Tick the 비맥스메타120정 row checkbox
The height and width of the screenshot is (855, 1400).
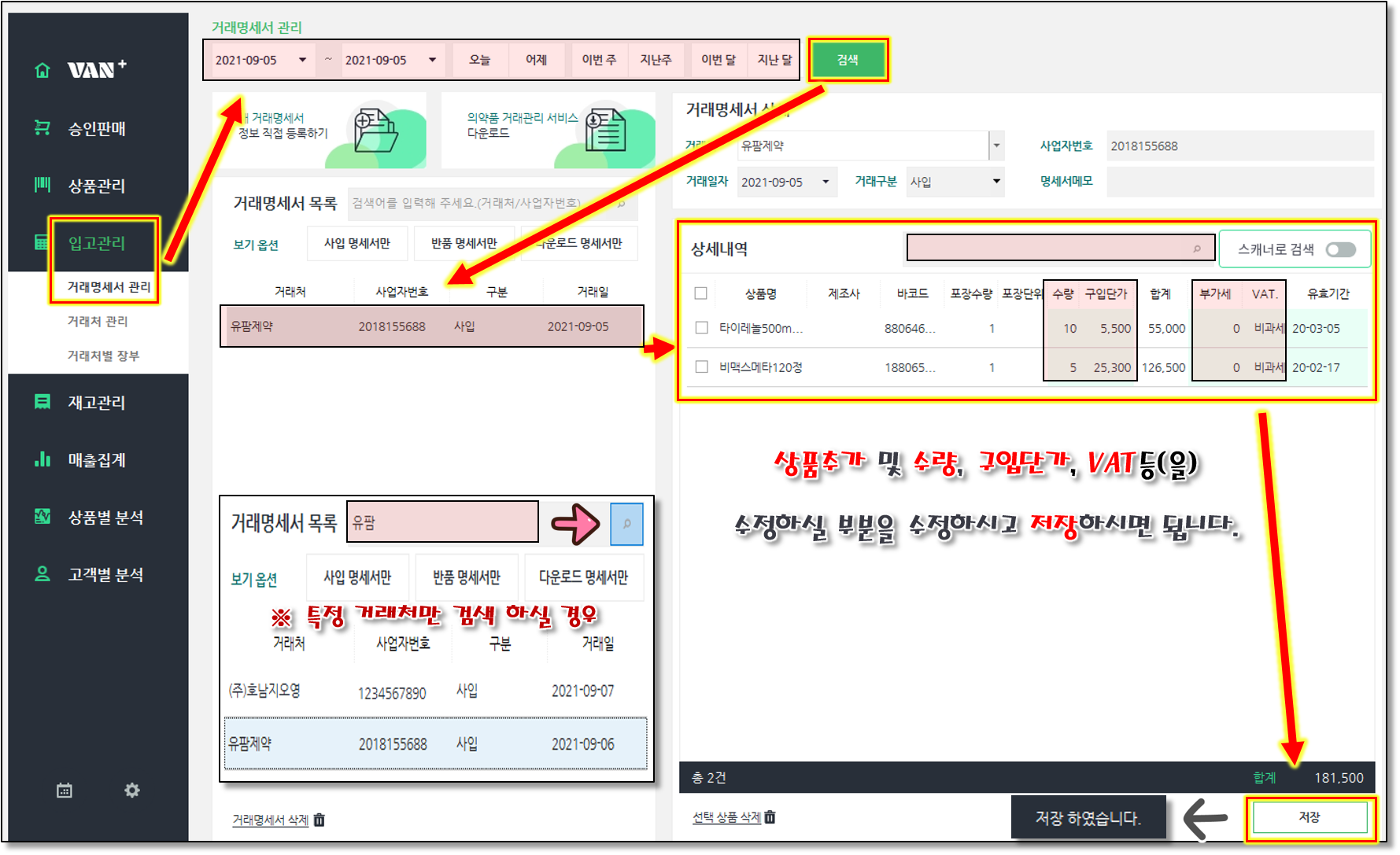pyautogui.click(x=701, y=367)
